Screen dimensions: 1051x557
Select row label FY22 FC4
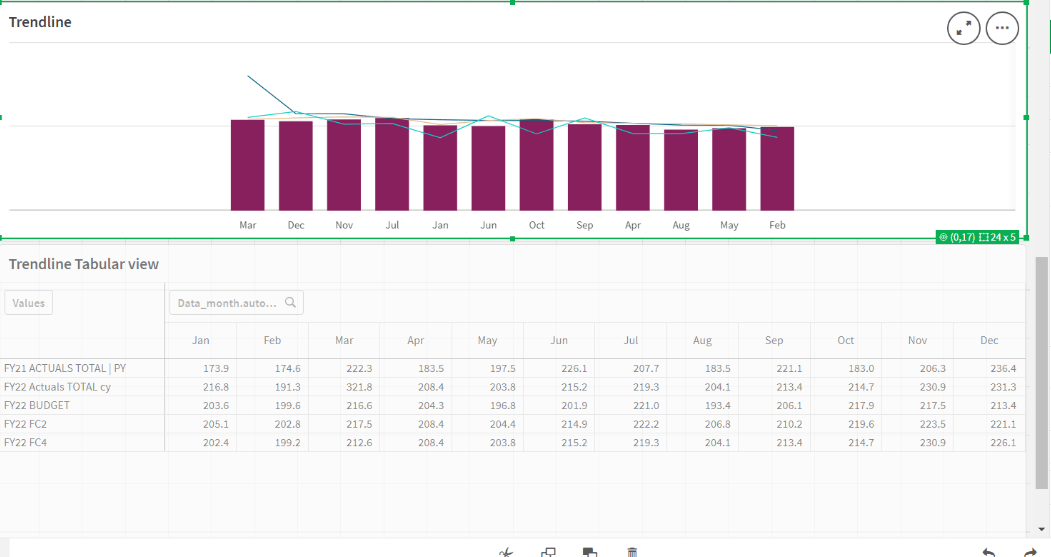point(25,442)
